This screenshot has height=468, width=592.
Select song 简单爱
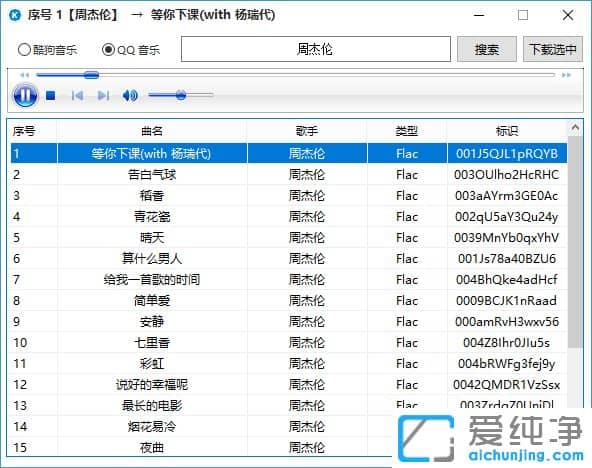(152, 301)
